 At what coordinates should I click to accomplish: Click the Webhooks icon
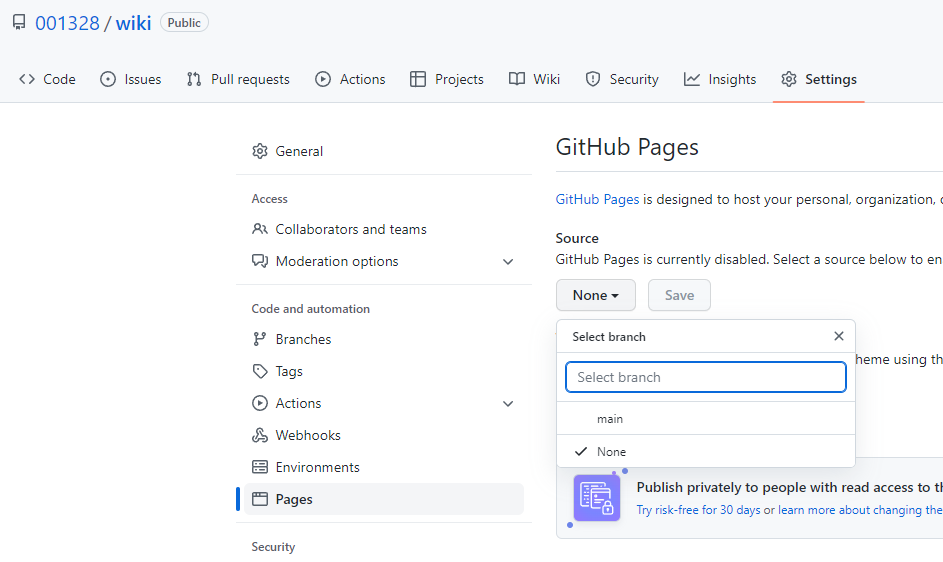coord(260,435)
